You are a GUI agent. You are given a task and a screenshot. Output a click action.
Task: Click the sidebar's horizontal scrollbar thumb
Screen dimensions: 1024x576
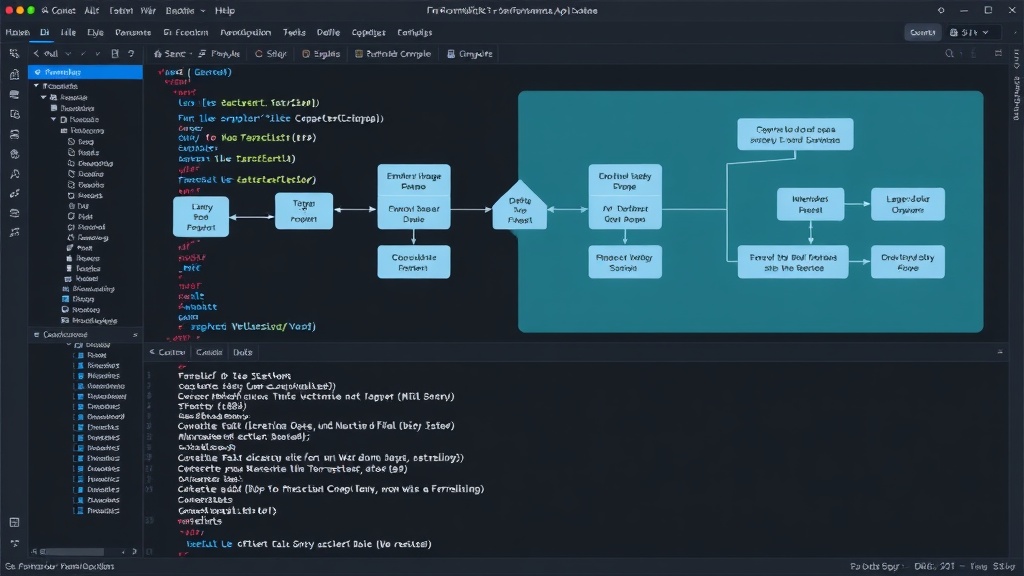click(x=73, y=552)
